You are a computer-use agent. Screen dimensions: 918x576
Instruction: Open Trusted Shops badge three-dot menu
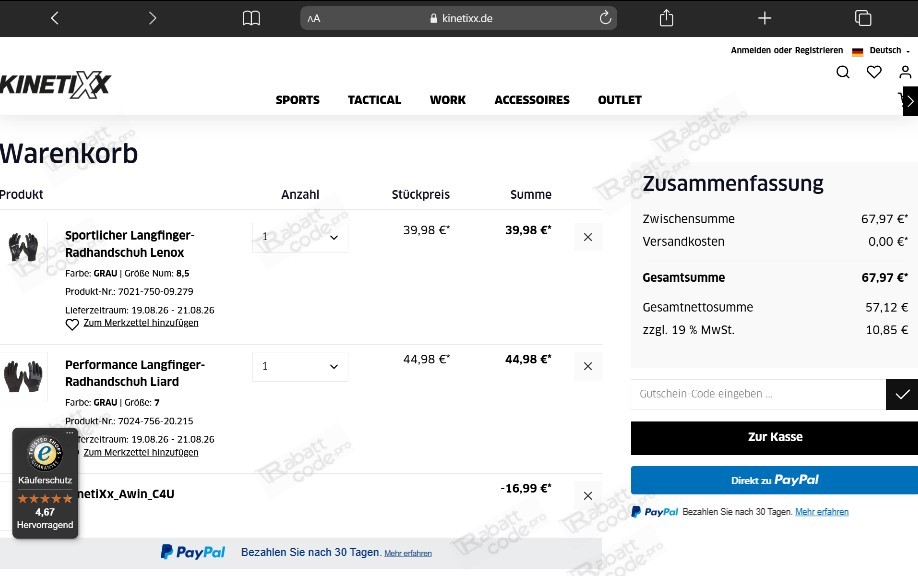click(x=70, y=433)
